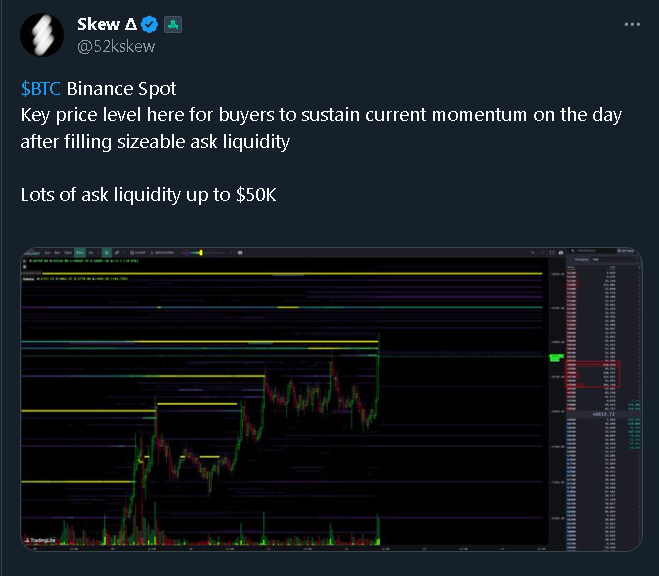Screen dimensions: 659x576
Task: Toggle the highlighted candlestick chart type button
Action: (x=107, y=252)
